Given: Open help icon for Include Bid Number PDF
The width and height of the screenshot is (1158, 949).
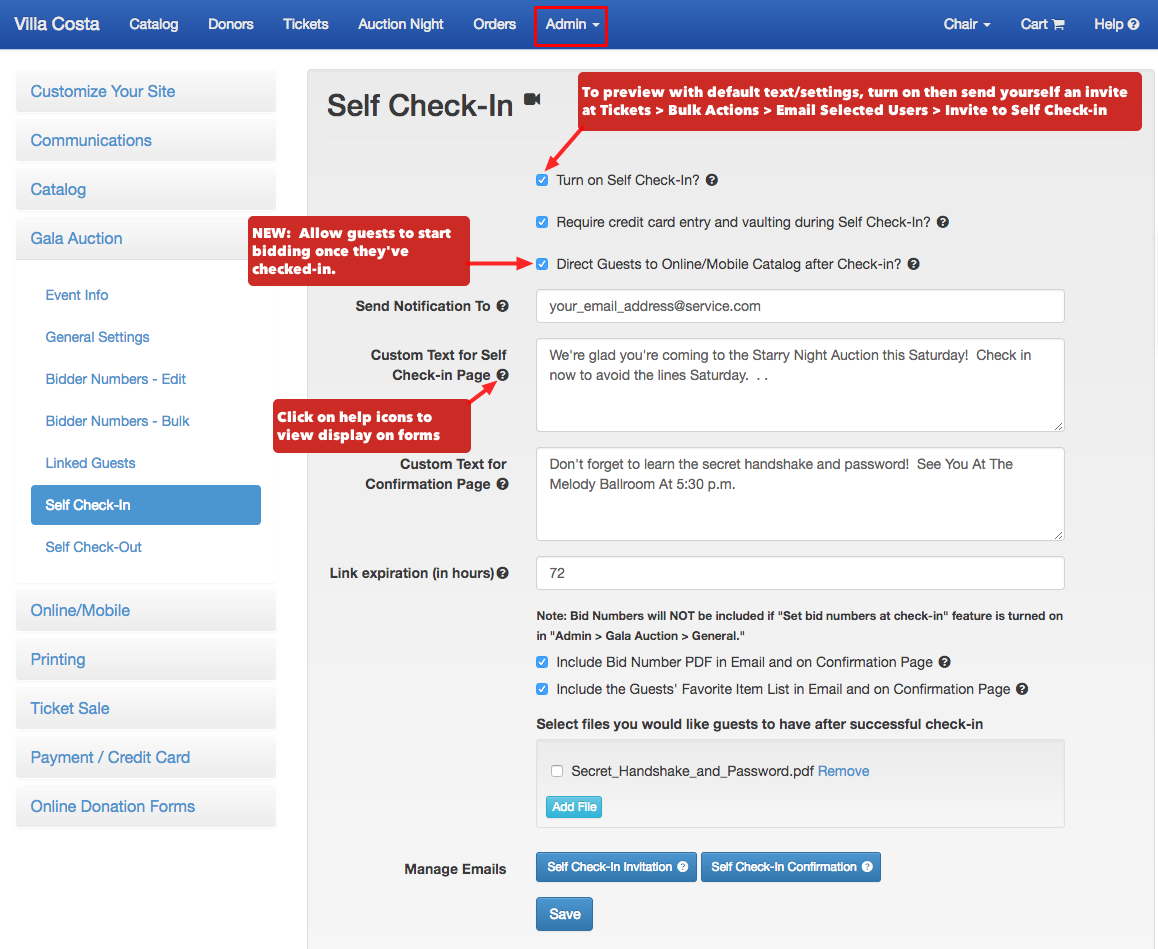Looking at the screenshot, I should 945,662.
